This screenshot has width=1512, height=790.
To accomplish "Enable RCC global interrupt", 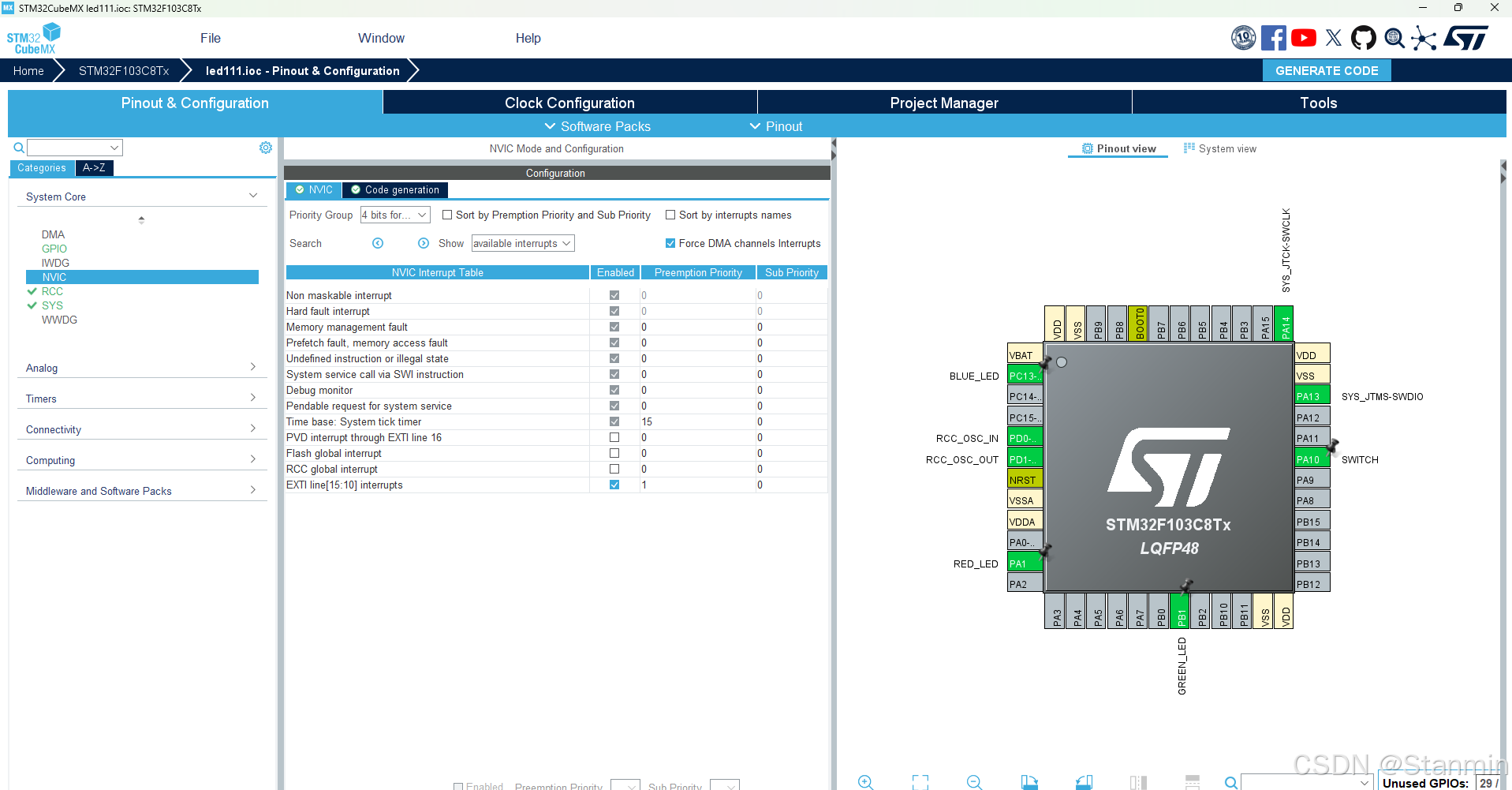I will pos(614,469).
